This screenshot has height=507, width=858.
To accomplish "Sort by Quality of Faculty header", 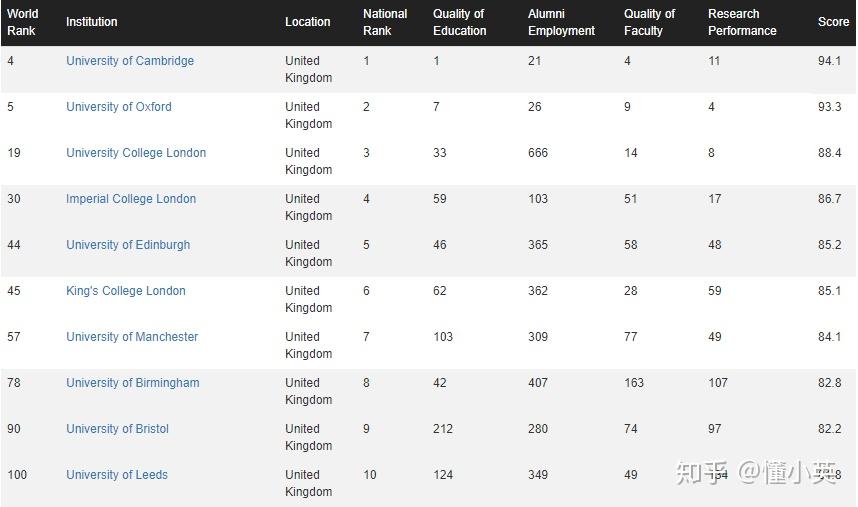I will coord(649,22).
